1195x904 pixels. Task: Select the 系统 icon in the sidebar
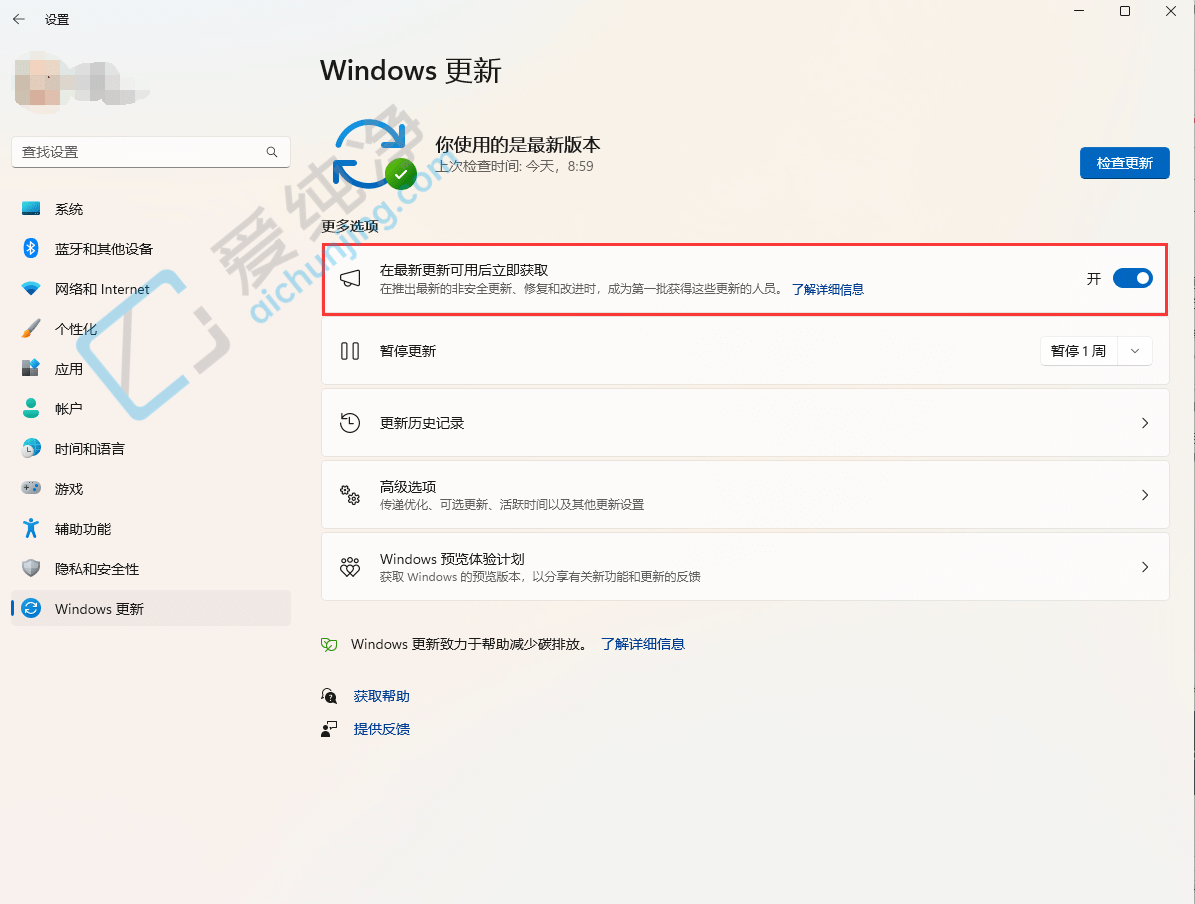tap(28, 208)
